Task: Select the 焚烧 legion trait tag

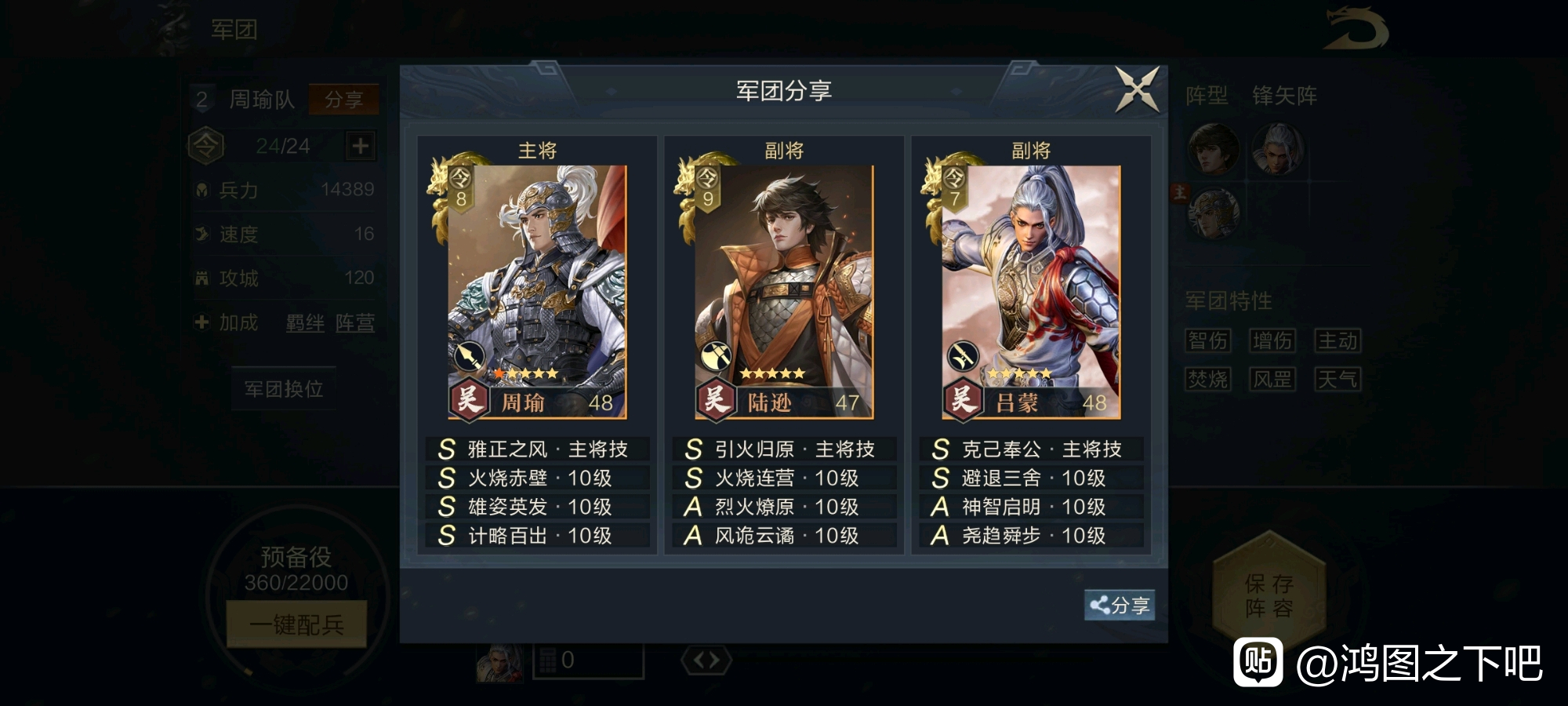Action: click(1208, 380)
